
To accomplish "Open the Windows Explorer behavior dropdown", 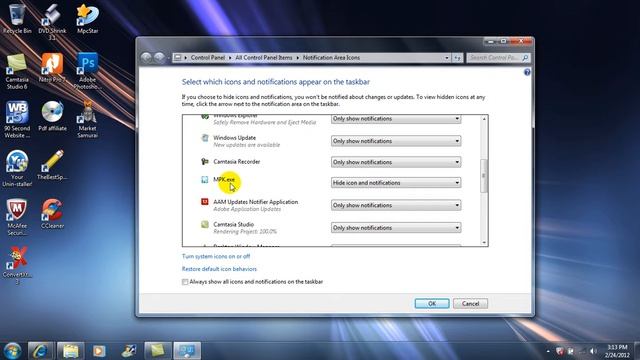I will [396, 119].
